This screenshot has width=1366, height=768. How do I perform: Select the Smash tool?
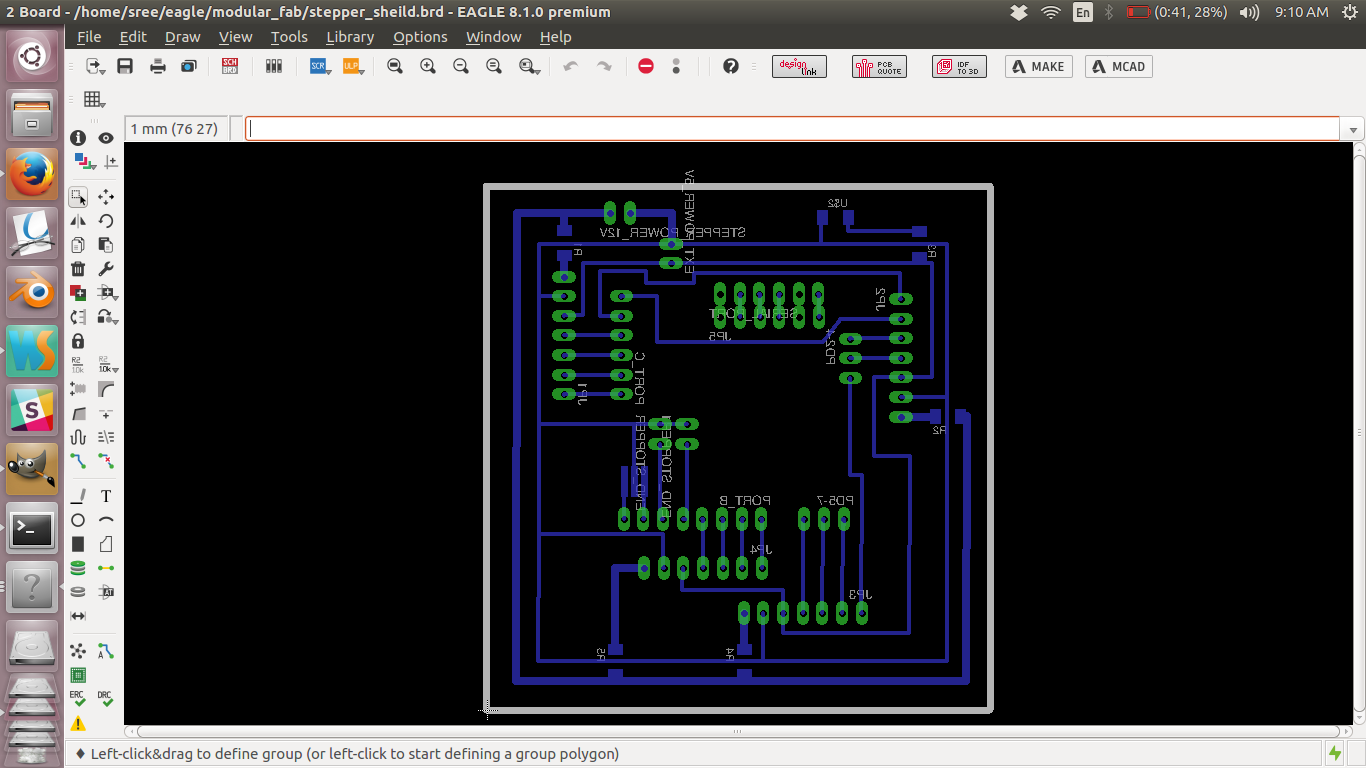pos(78,389)
